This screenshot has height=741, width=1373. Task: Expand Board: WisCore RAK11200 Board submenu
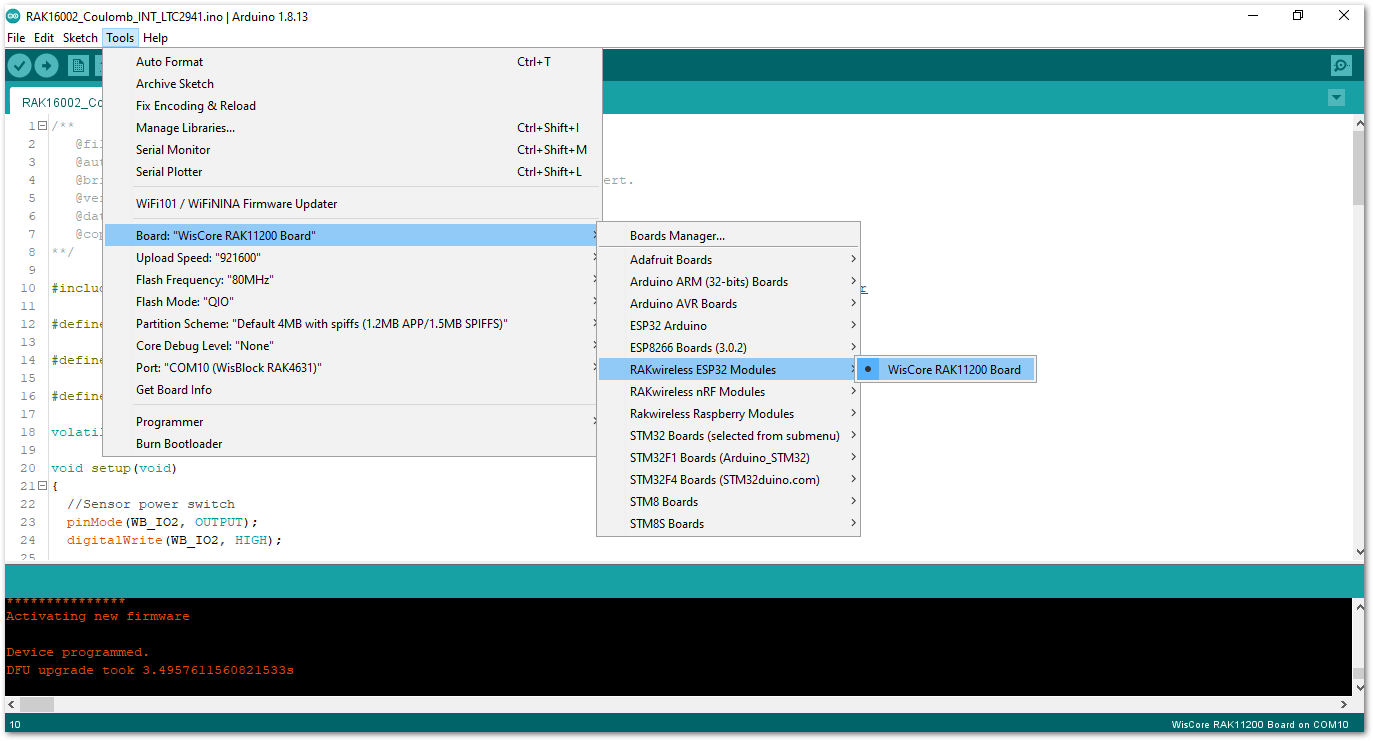pos(353,236)
